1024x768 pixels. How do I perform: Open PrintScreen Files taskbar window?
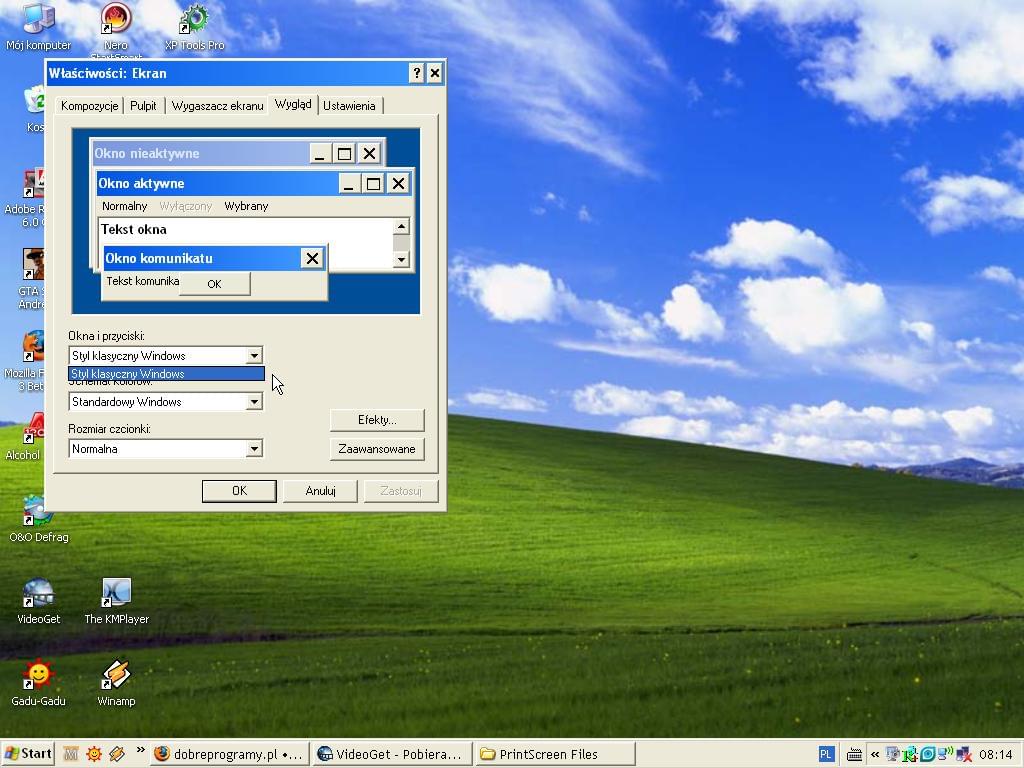click(555, 754)
